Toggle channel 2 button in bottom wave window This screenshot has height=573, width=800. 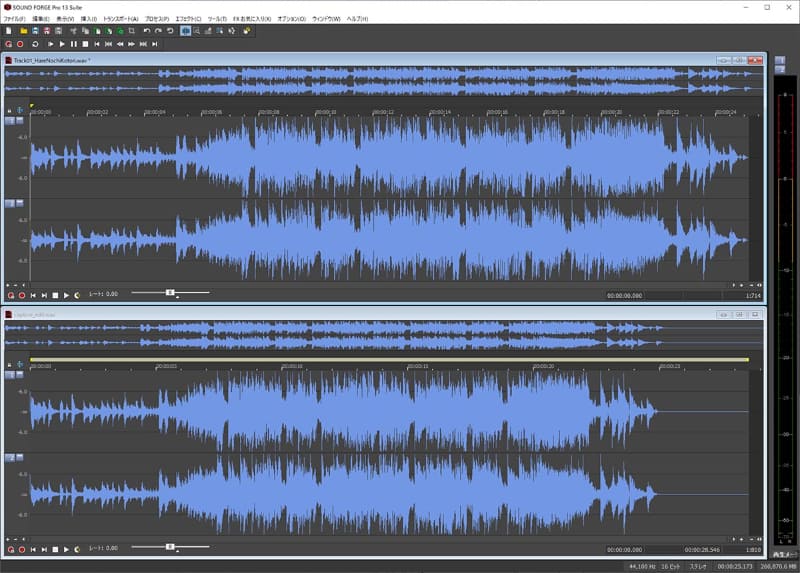10,458
